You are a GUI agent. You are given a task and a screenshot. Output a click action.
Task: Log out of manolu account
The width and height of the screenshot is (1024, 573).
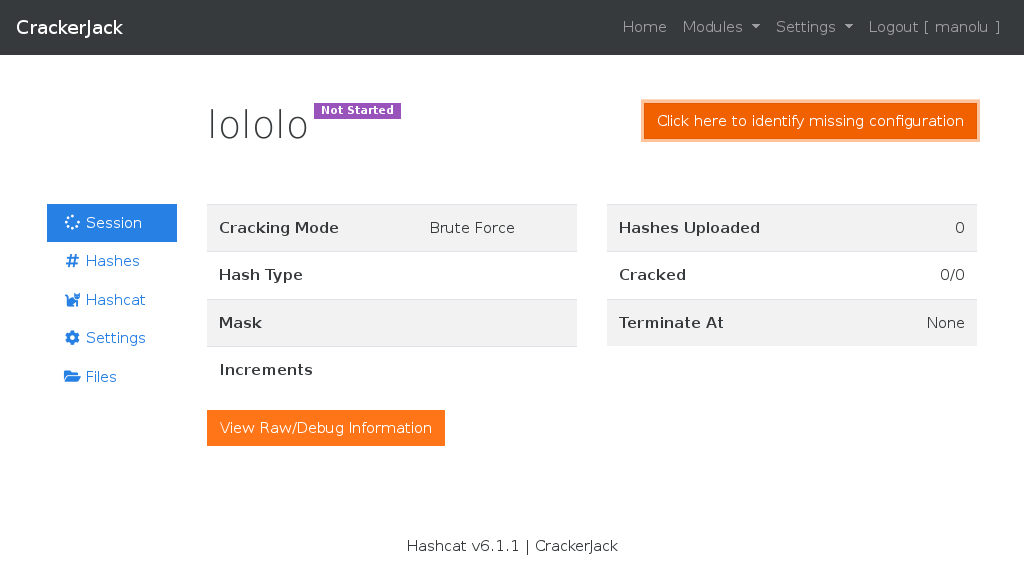934,27
